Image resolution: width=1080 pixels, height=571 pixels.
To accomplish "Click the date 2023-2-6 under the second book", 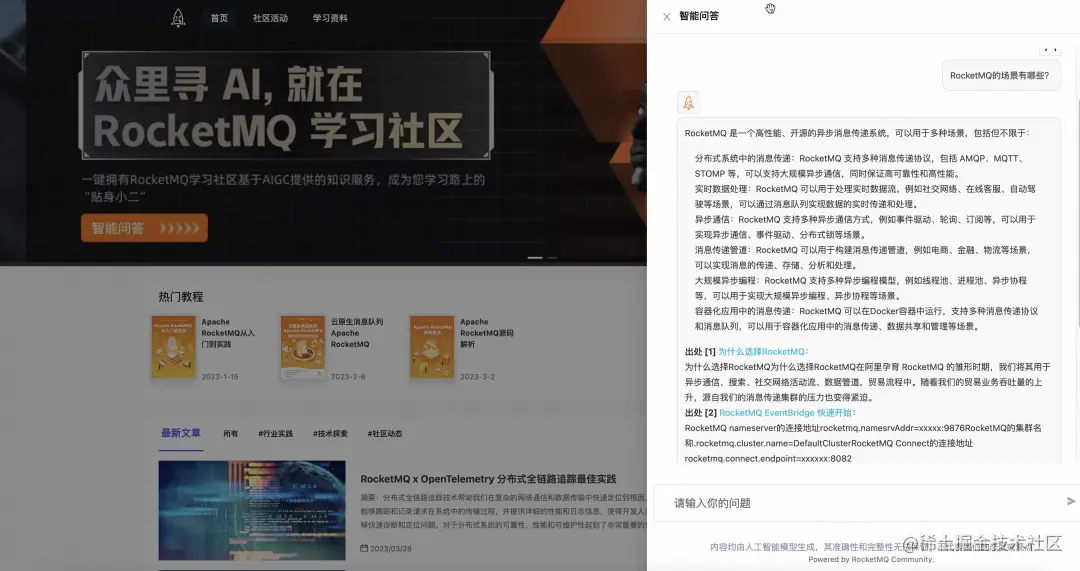I will [348, 377].
